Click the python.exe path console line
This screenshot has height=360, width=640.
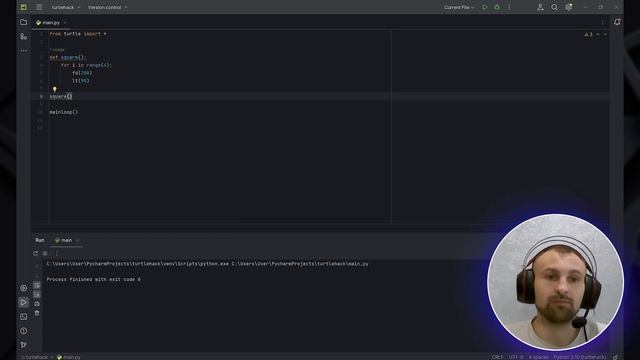[207, 264]
